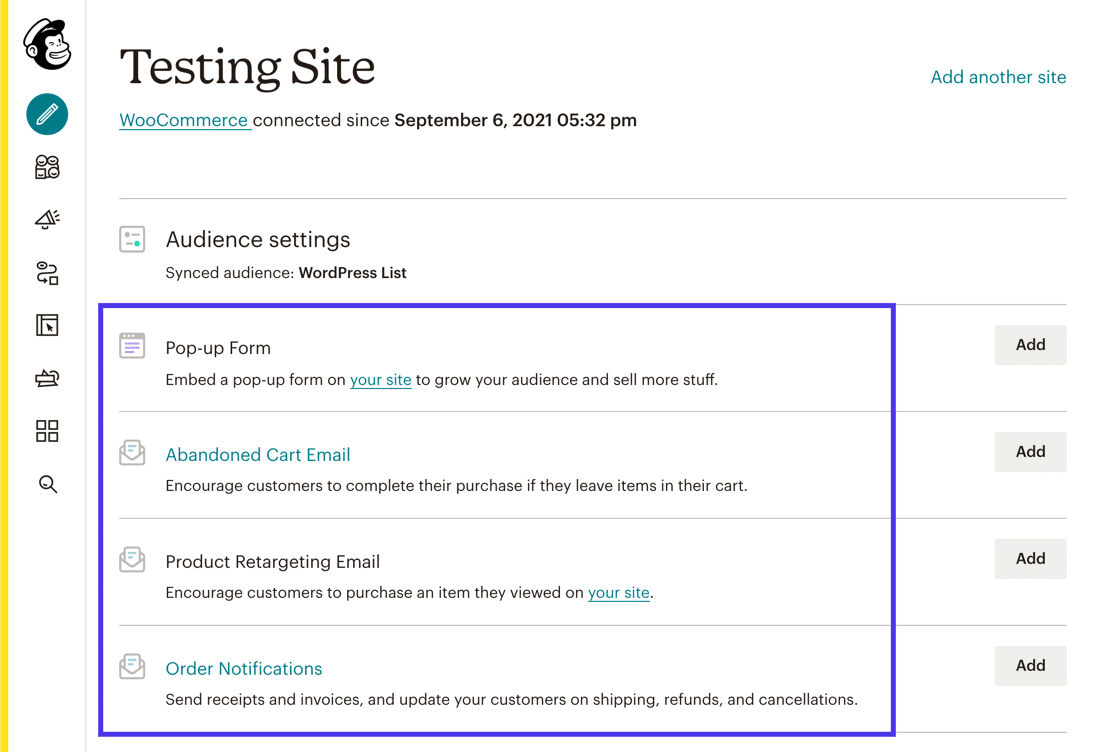Image resolution: width=1098 pixels, height=752 pixels.
Task: Select the Create pencil icon in sidebar
Action: 46,114
